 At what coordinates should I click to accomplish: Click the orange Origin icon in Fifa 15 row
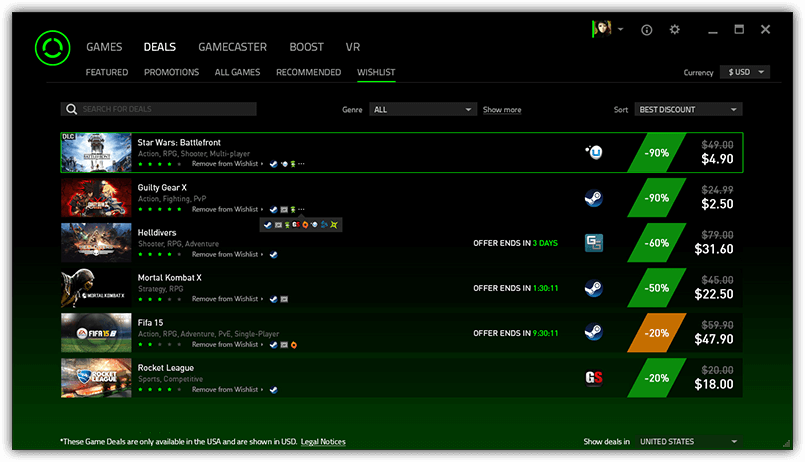pos(294,345)
